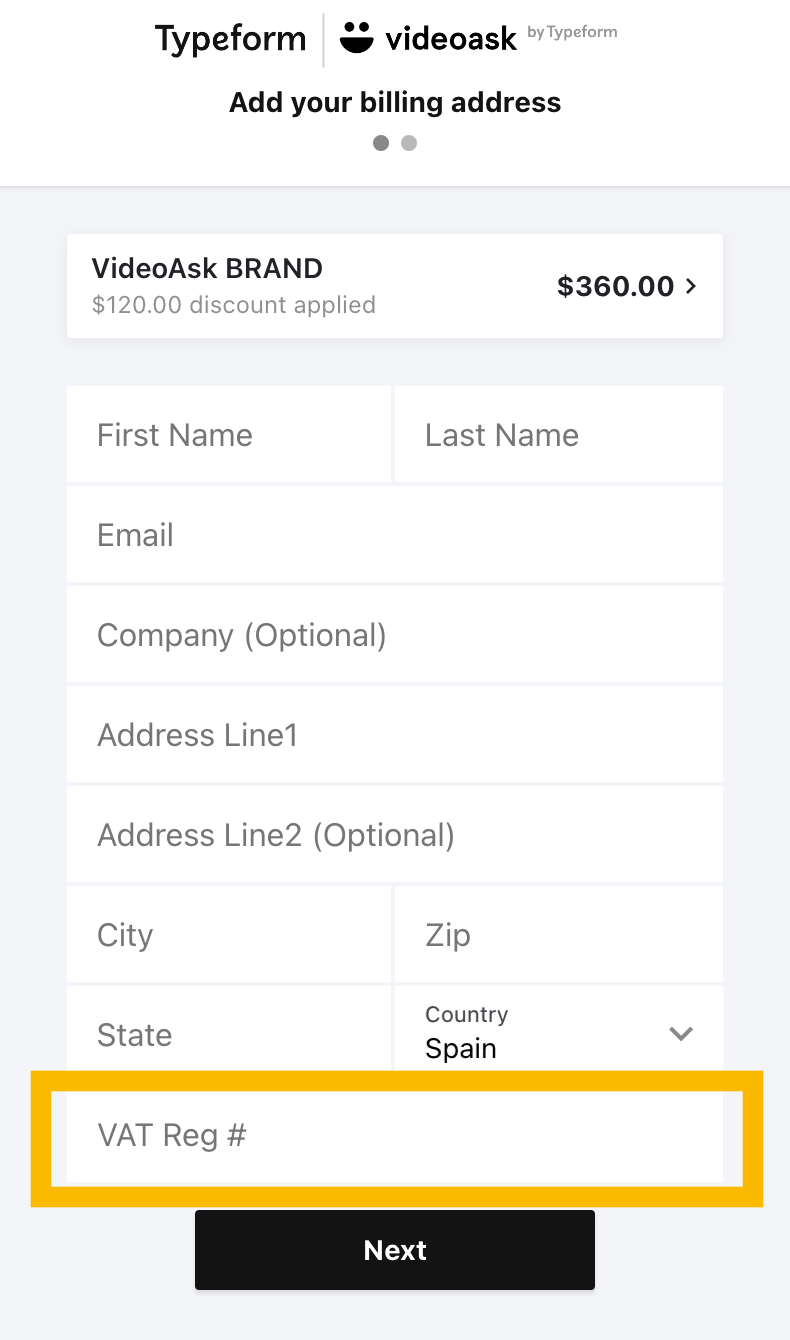790x1340 pixels.
Task: Focus the First Name field
Action: pos(229,434)
